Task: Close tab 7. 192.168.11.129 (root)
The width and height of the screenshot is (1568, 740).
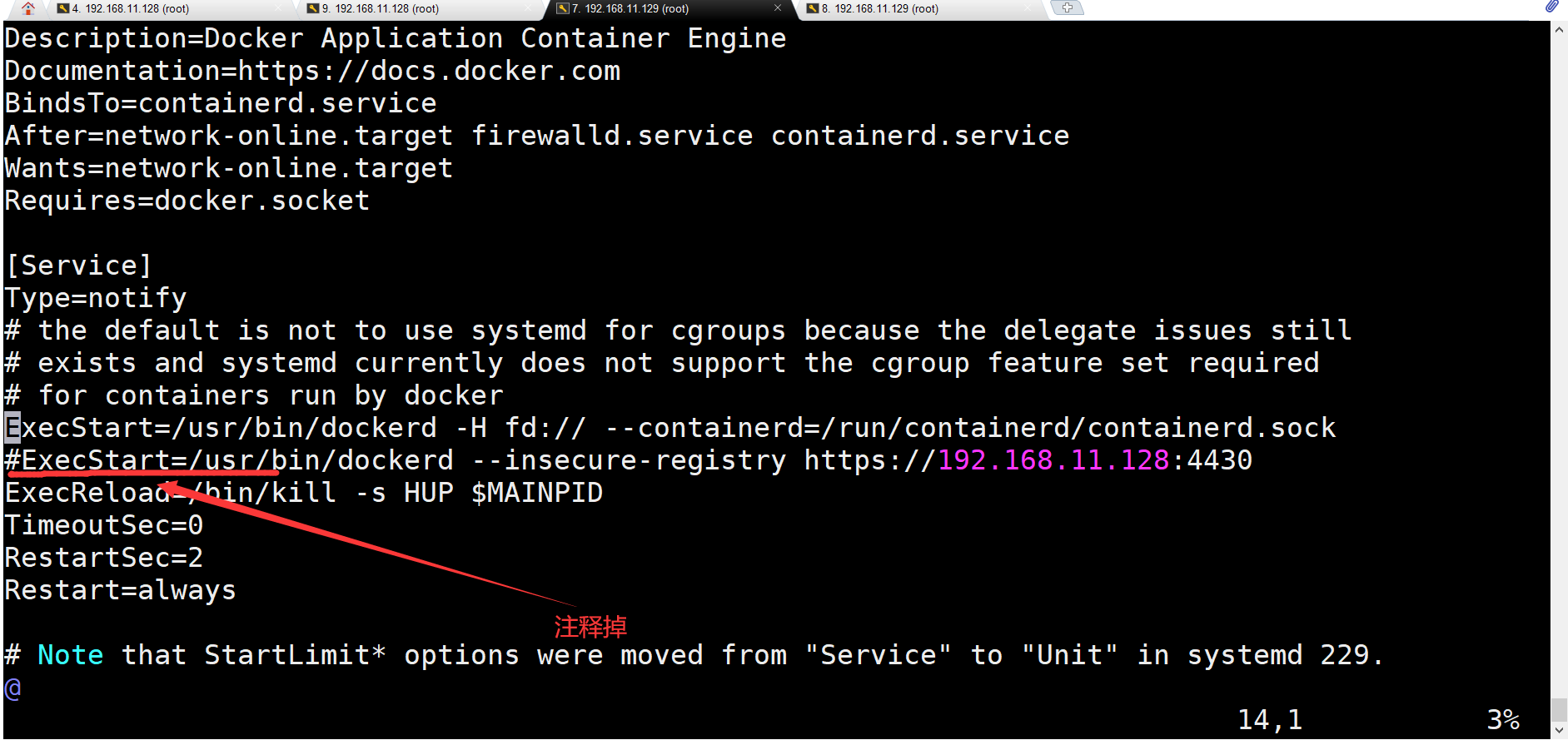Action: (x=778, y=8)
